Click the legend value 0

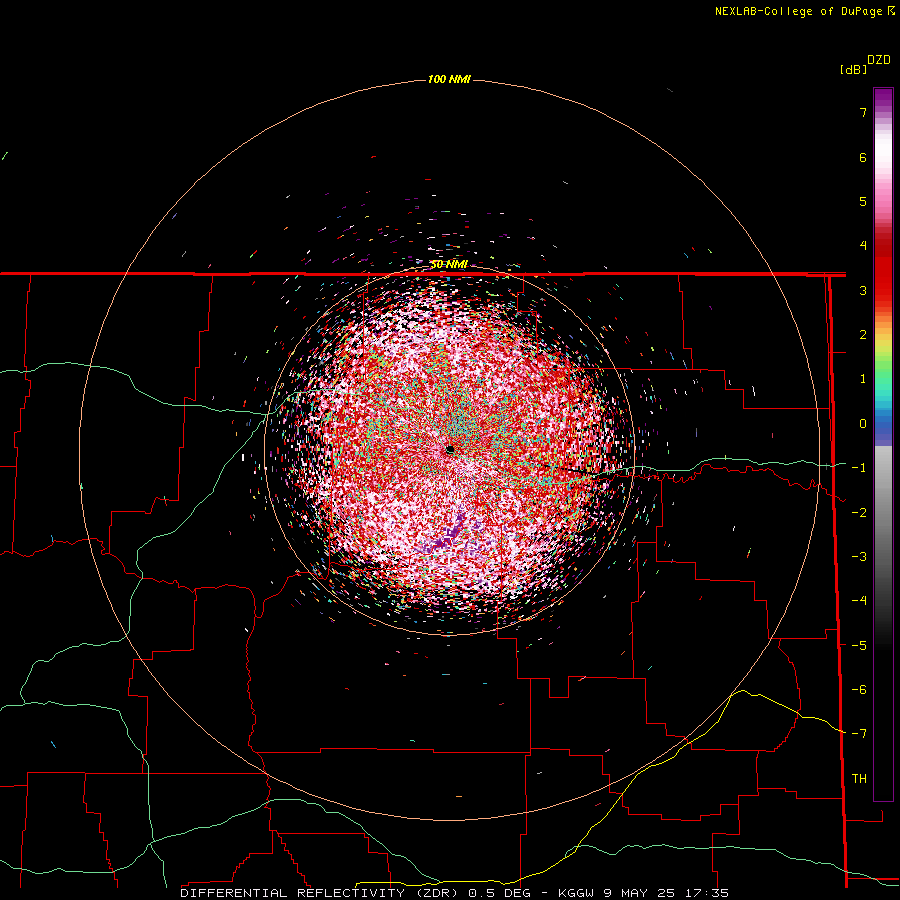pyautogui.click(x=863, y=424)
